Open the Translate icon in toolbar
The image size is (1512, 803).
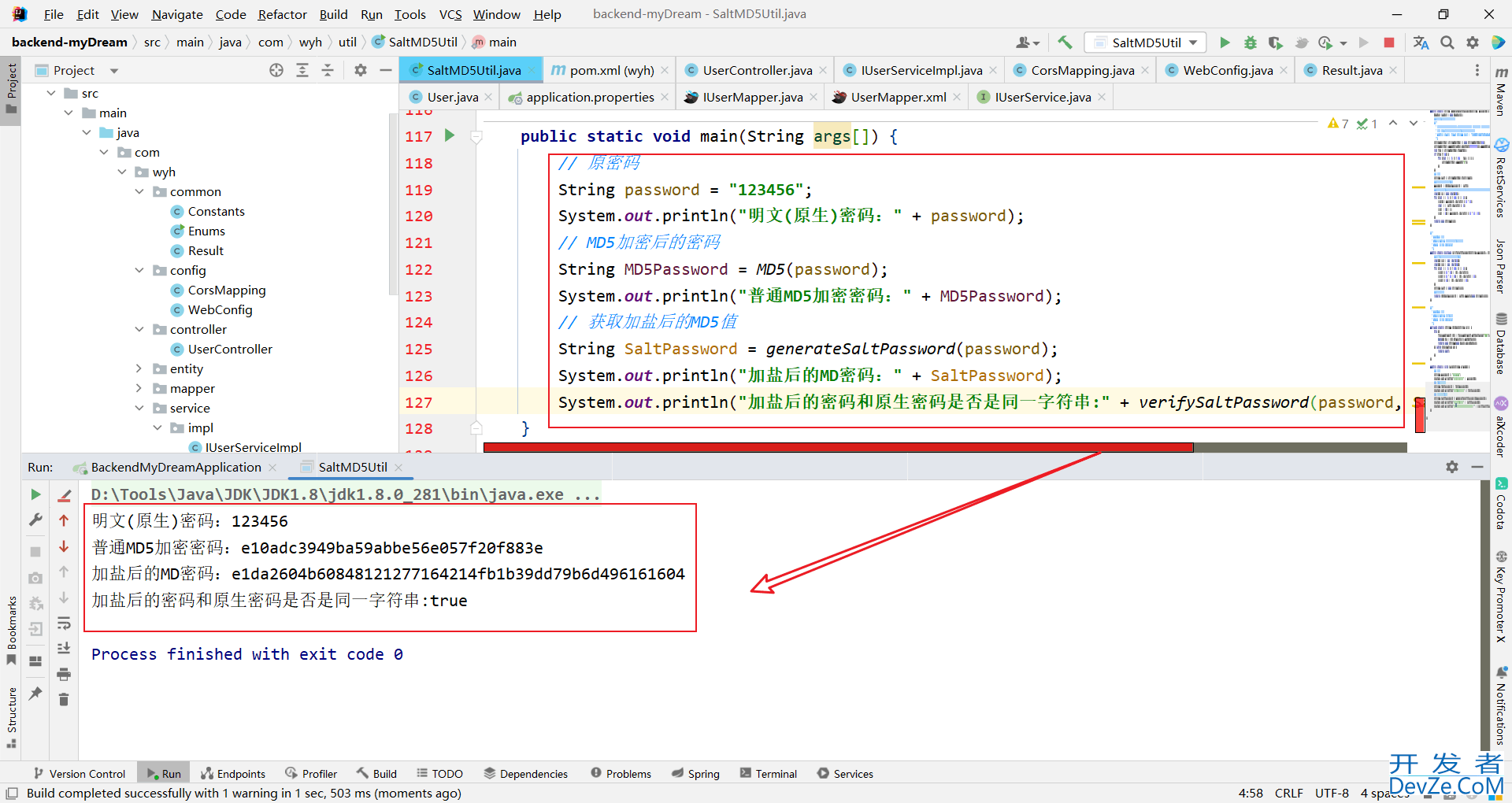[x=1421, y=43]
